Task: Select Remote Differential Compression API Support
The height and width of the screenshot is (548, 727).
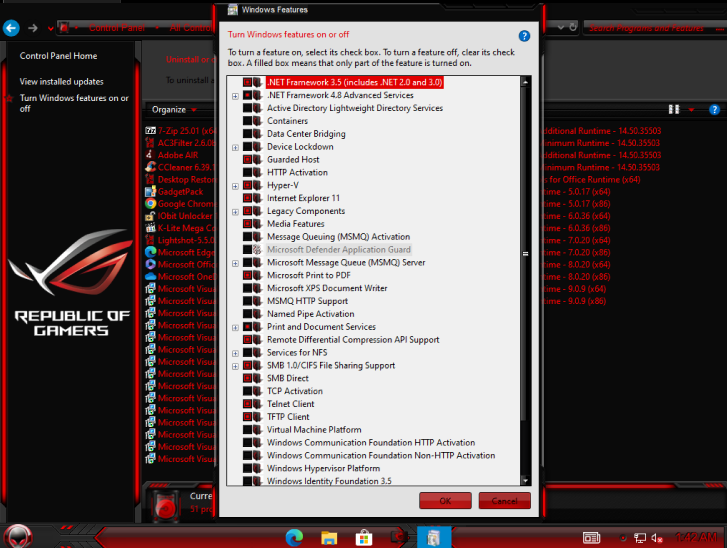Action: tap(353, 340)
